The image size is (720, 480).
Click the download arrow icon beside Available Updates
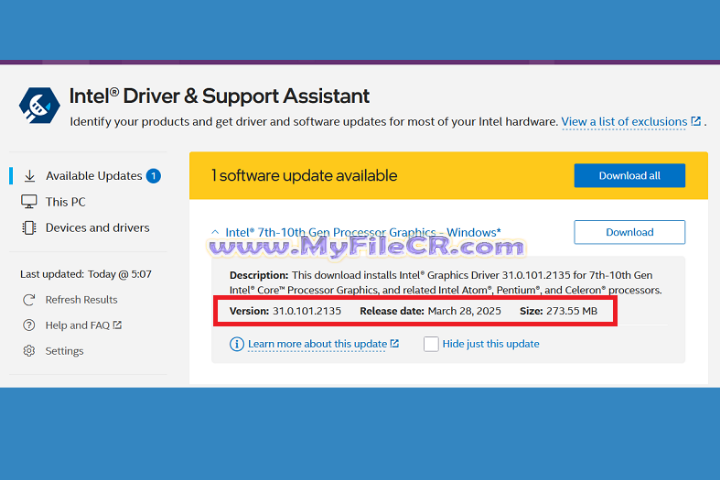click(x=30, y=176)
